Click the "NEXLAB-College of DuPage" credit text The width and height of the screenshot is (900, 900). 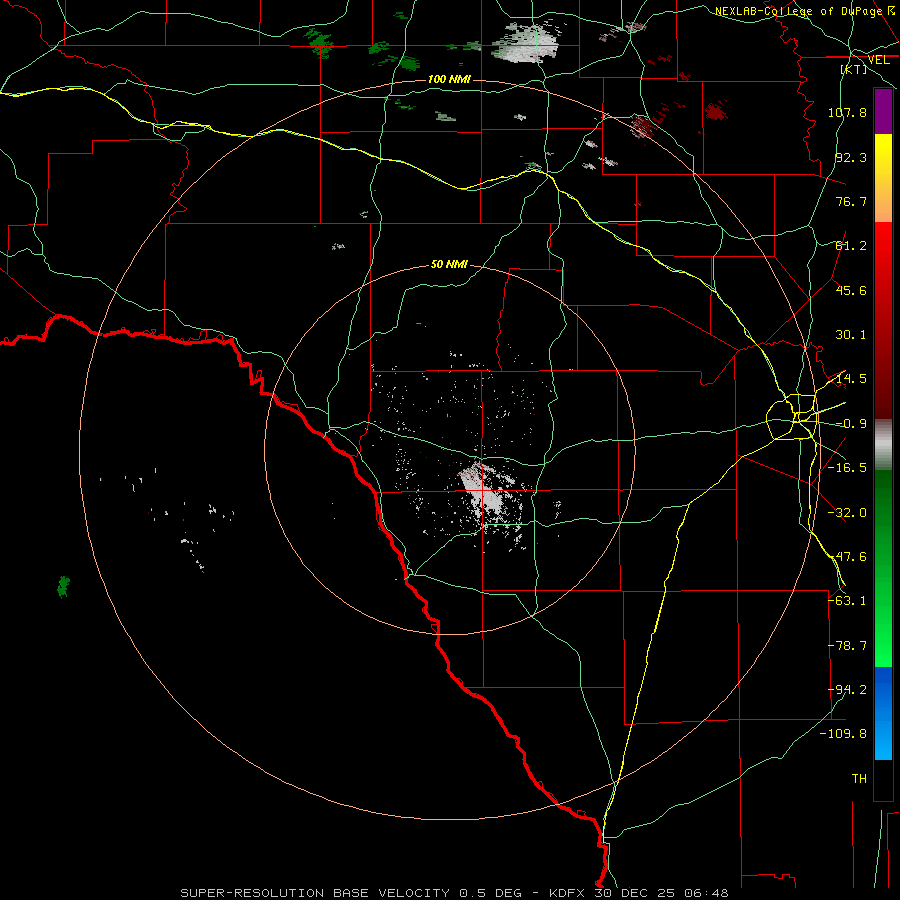click(798, 11)
